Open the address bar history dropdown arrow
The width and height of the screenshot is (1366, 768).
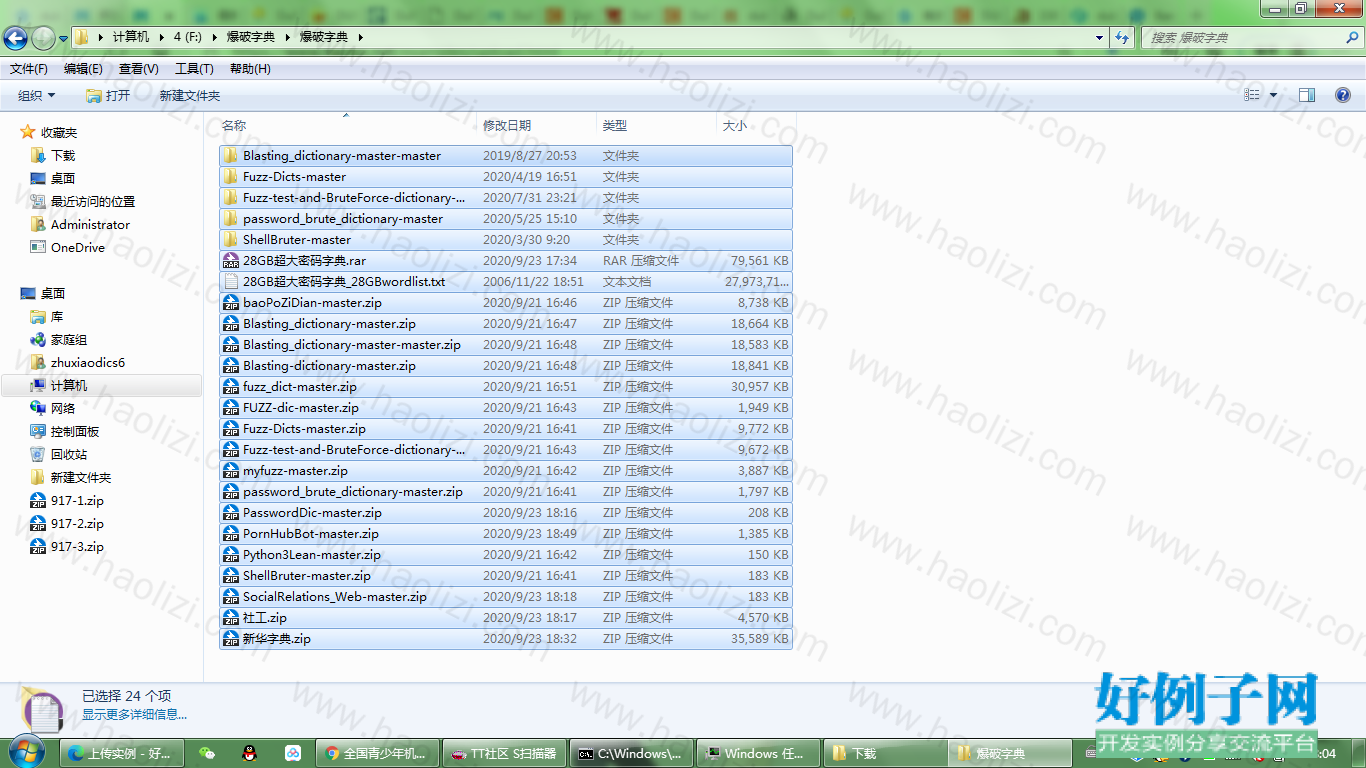[1100, 37]
